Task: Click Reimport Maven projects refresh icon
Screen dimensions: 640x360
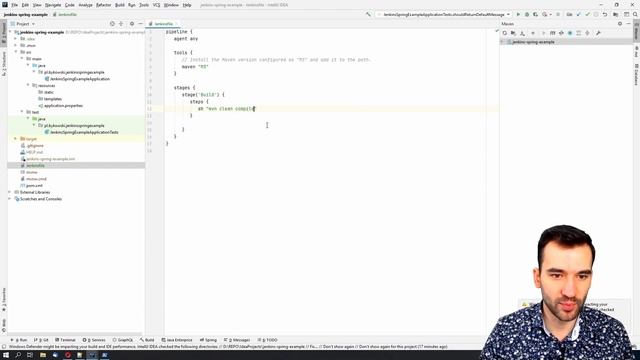Action: pyautogui.click(x=505, y=33)
